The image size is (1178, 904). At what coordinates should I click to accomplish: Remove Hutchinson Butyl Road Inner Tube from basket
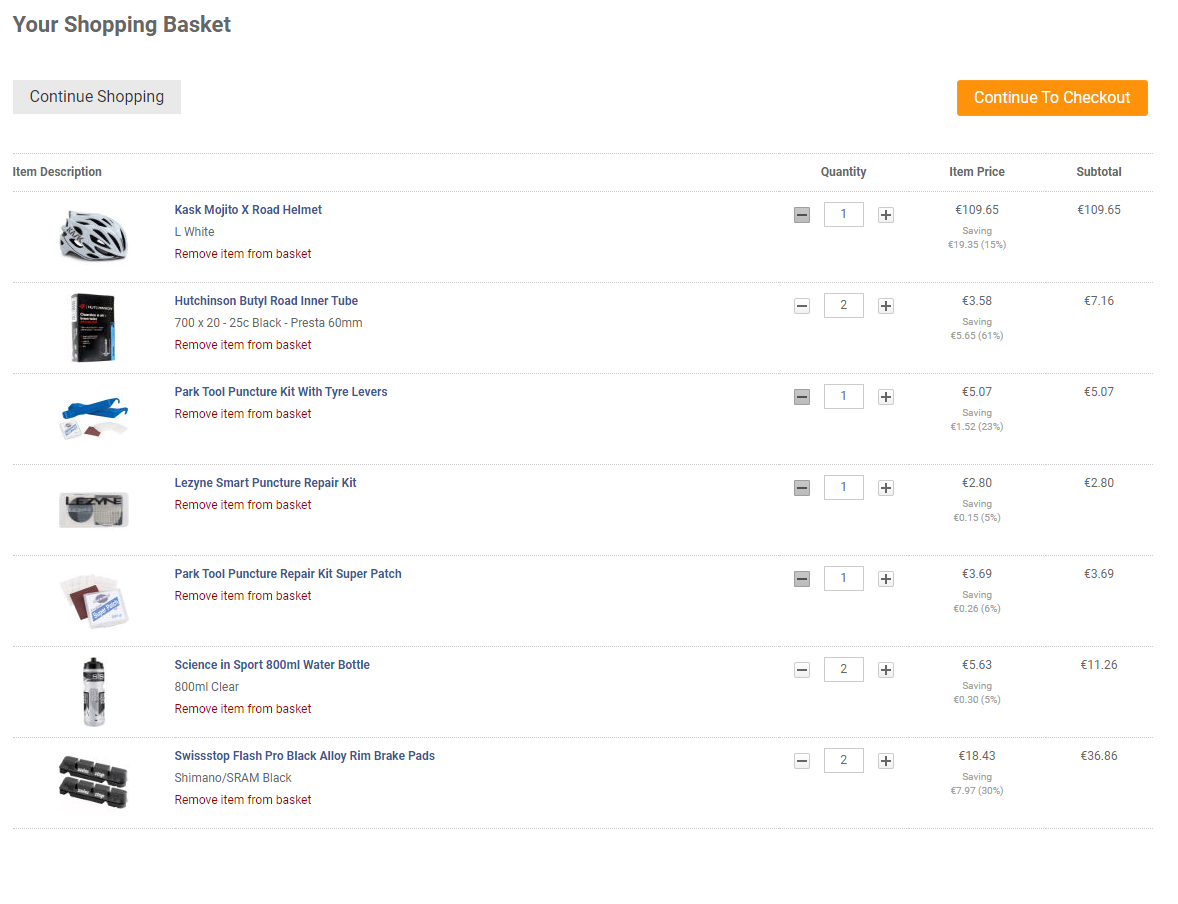point(243,345)
